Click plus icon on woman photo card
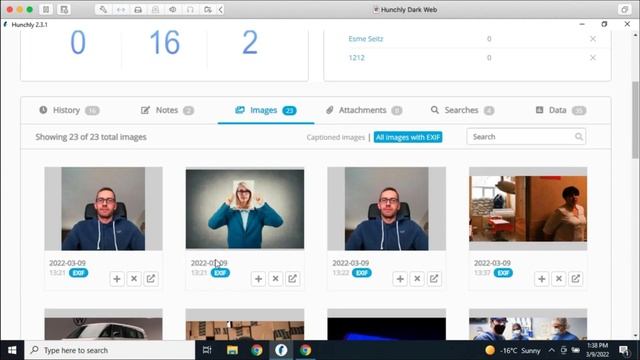Screen dimensions: 640x360 coord(258,279)
